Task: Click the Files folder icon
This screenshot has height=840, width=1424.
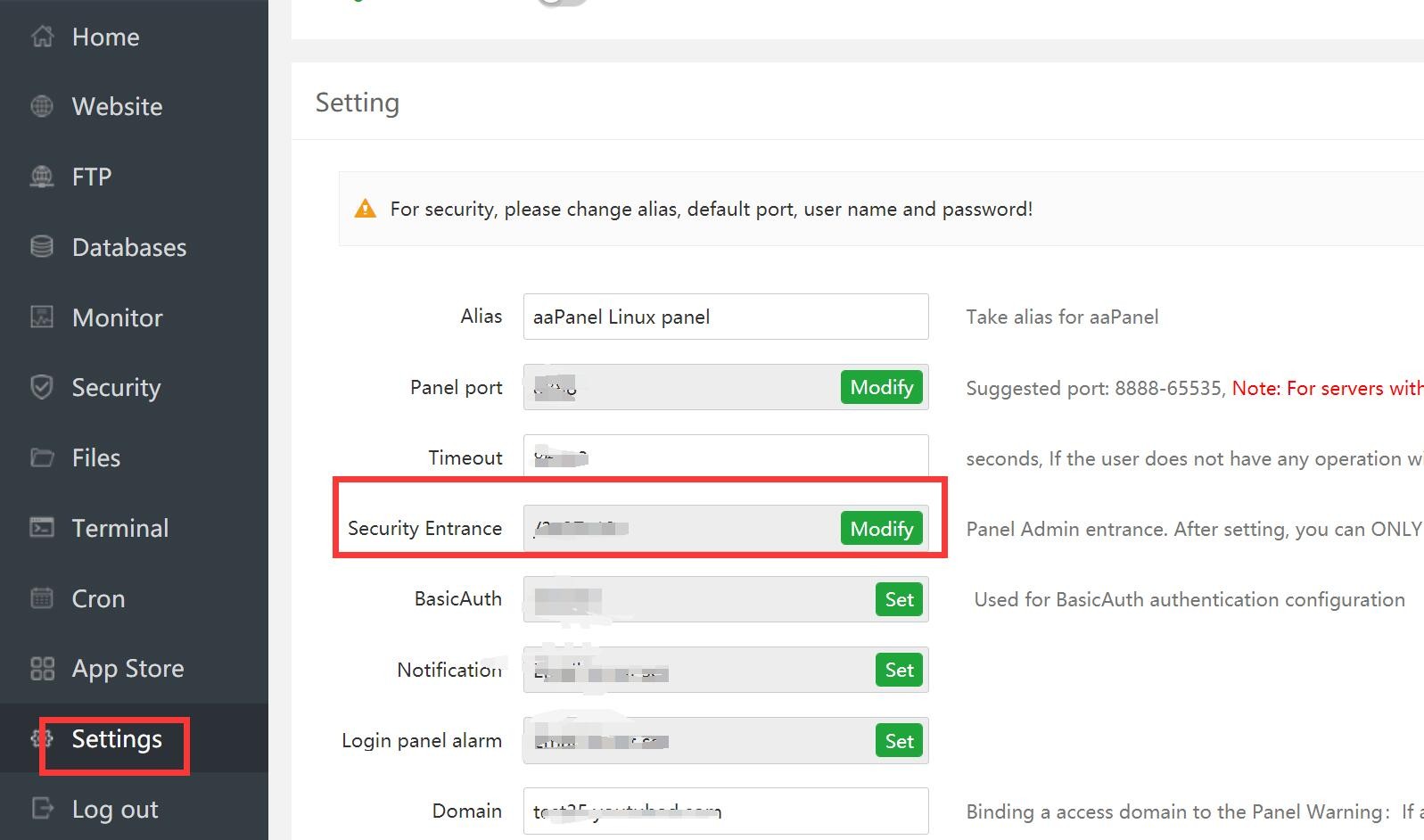Action: (42, 457)
